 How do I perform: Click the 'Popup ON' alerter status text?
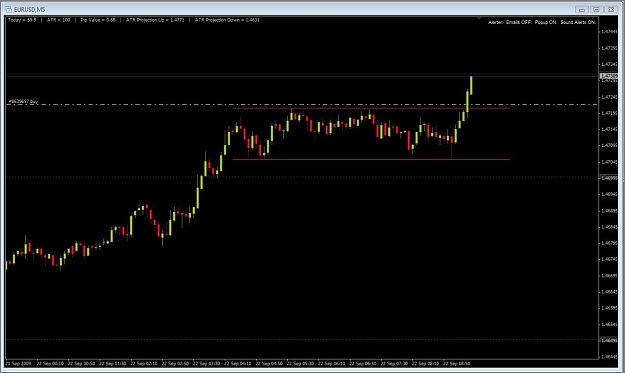pos(545,22)
